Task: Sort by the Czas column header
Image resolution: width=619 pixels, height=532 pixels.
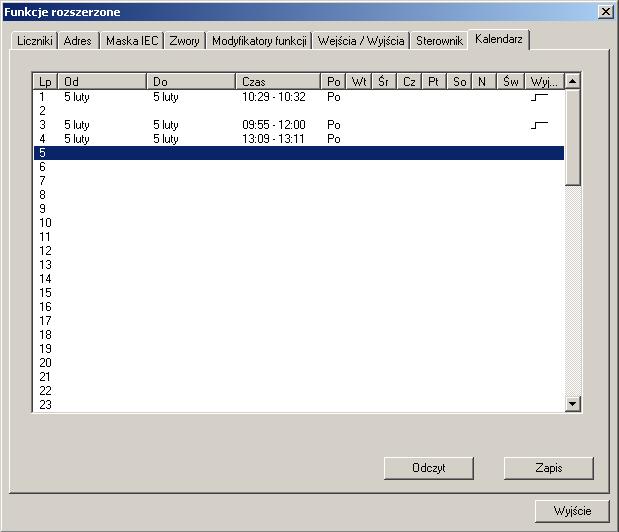Action: click(x=278, y=82)
